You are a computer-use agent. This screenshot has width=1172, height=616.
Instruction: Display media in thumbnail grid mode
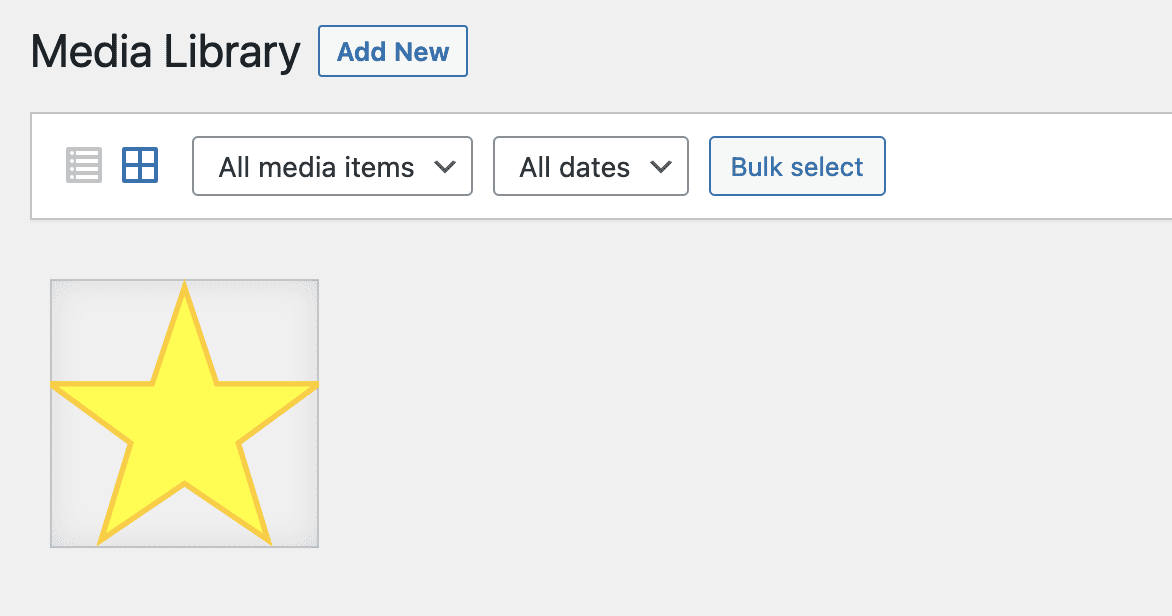coord(140,165)
